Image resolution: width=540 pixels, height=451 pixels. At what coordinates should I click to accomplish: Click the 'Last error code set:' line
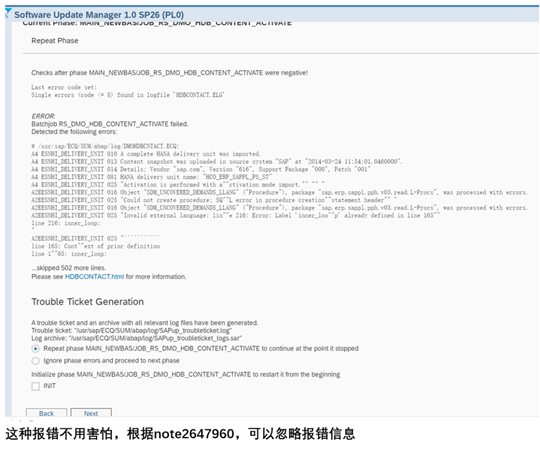(64, 87)
